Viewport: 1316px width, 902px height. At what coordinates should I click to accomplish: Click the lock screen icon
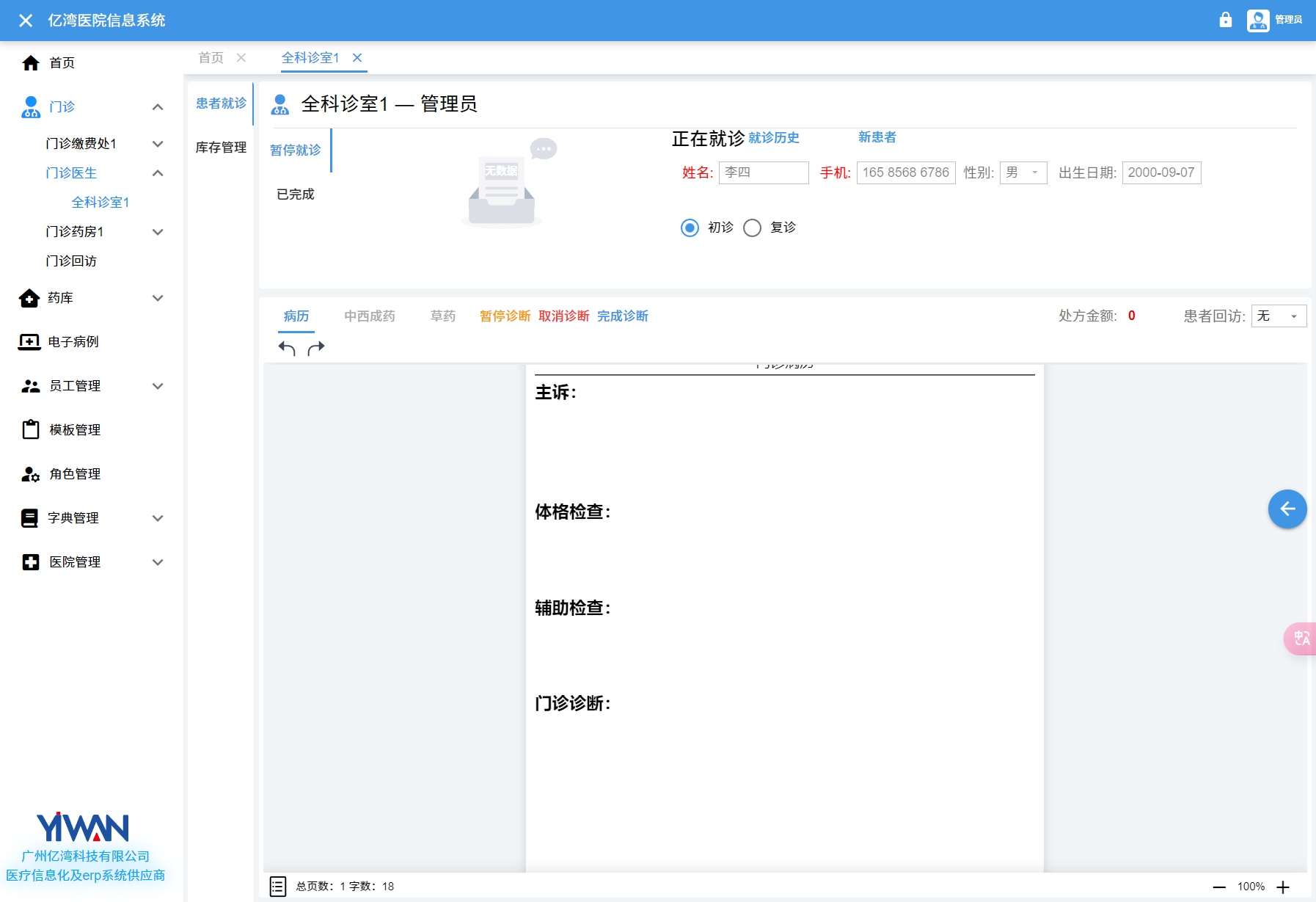1226,20
